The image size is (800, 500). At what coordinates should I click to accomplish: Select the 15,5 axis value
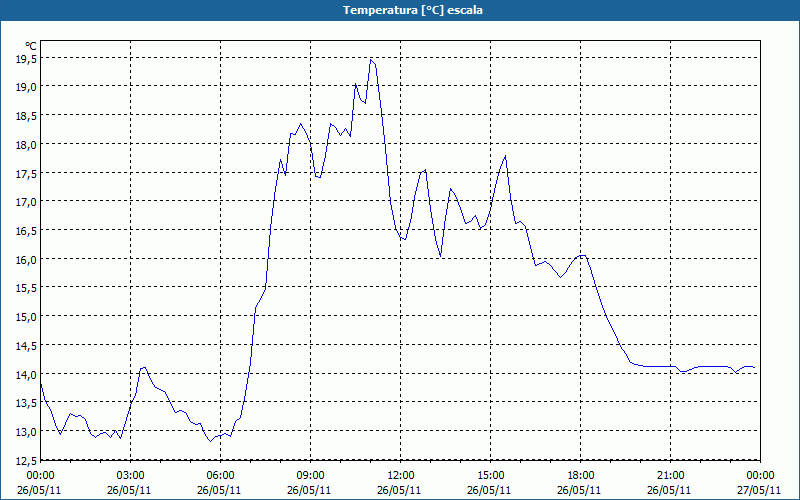click(27, 289)
